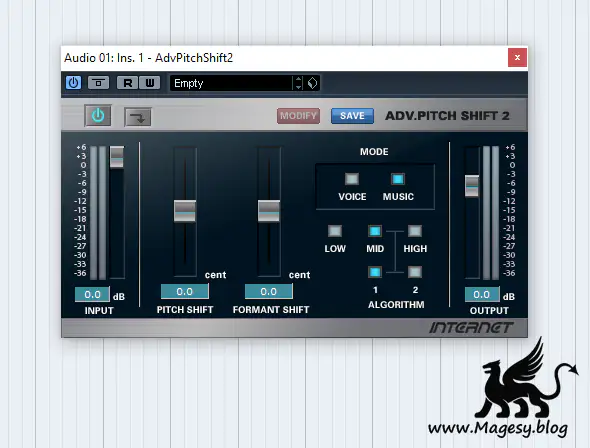This screenshot has height=448, width=590.
Task: Click the bypass effect button in host bar
Action: [x=98, y=83]
